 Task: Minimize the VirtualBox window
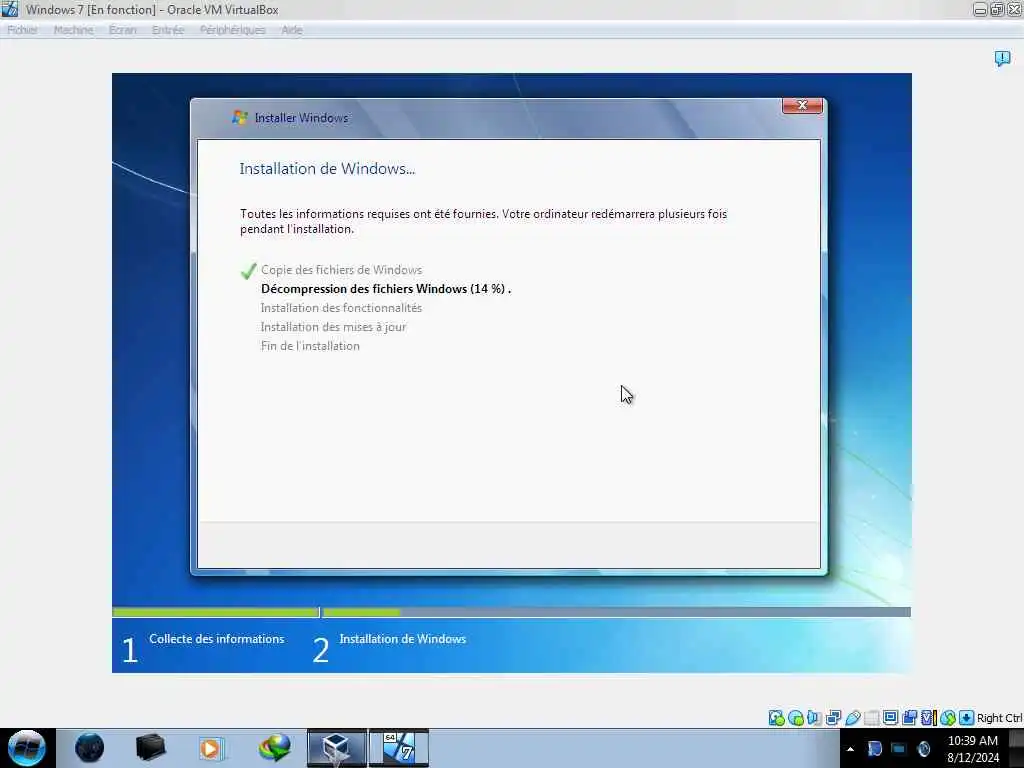coord(980,10)
